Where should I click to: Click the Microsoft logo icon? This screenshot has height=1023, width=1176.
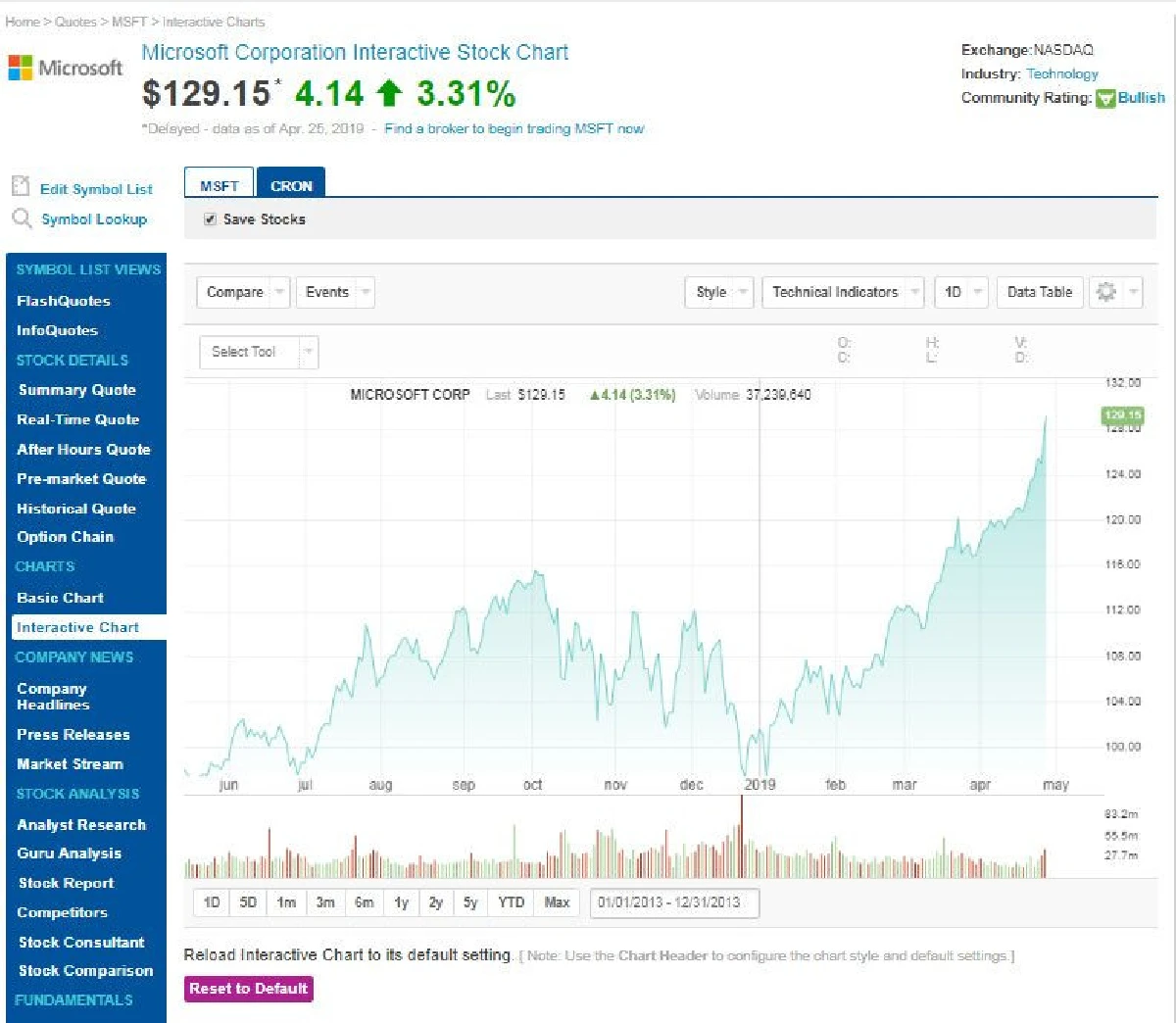coord(20,68)
